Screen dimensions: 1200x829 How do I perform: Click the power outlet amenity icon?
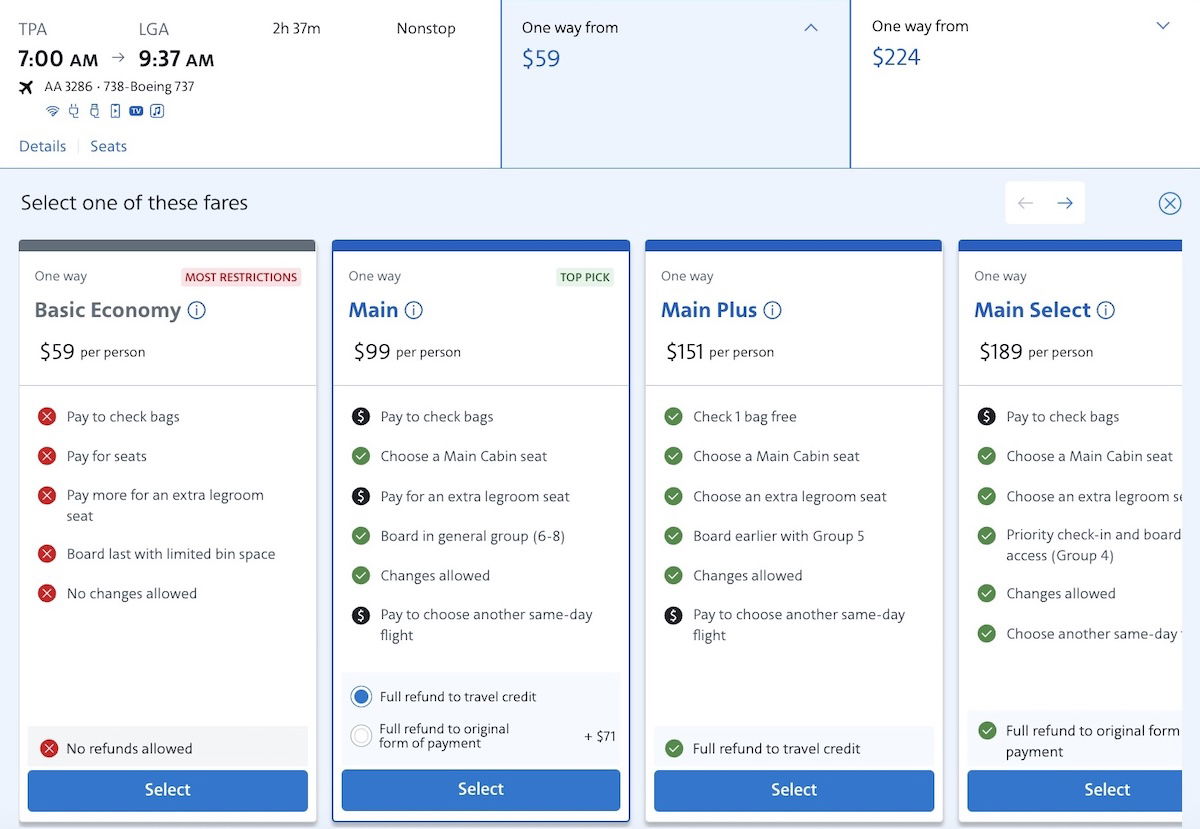click(74, 111)
